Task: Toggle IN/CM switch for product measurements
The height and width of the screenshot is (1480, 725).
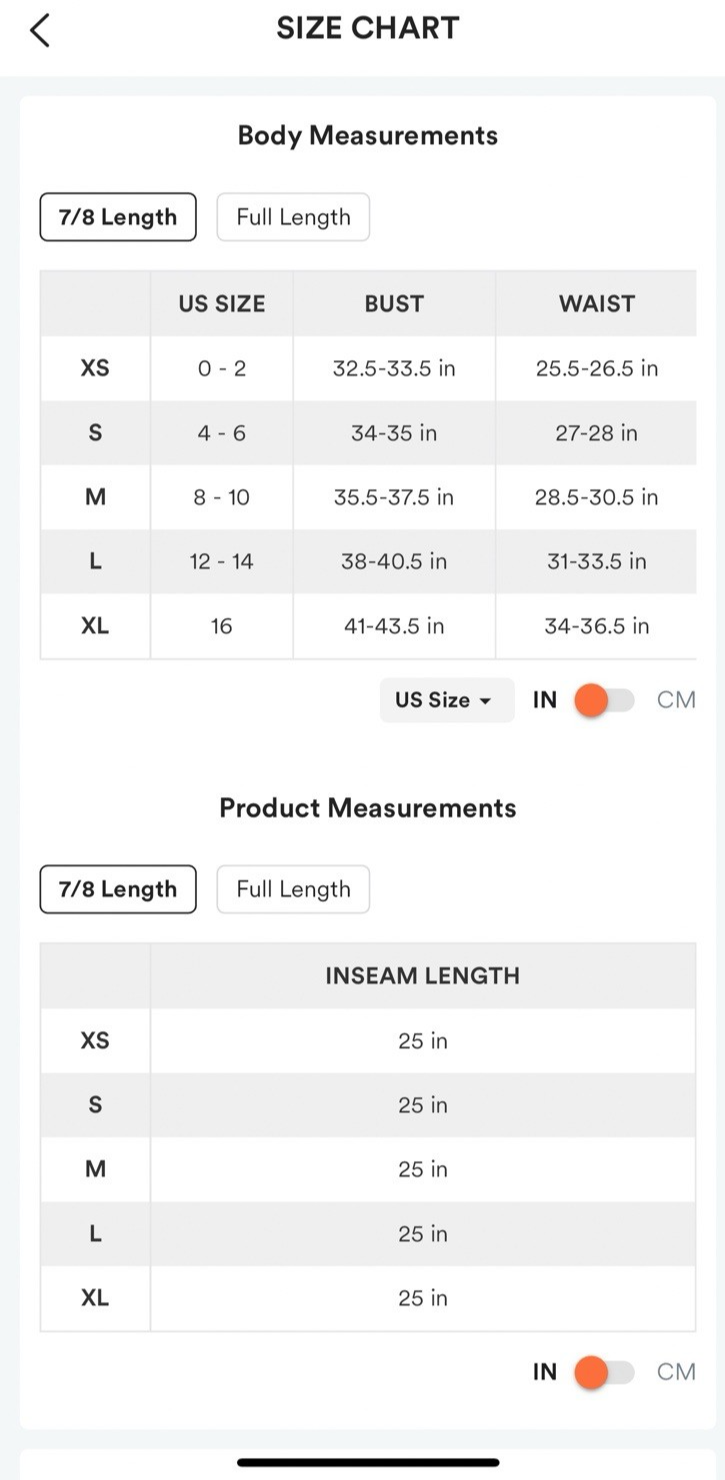Action: [x=604, y=1372]
